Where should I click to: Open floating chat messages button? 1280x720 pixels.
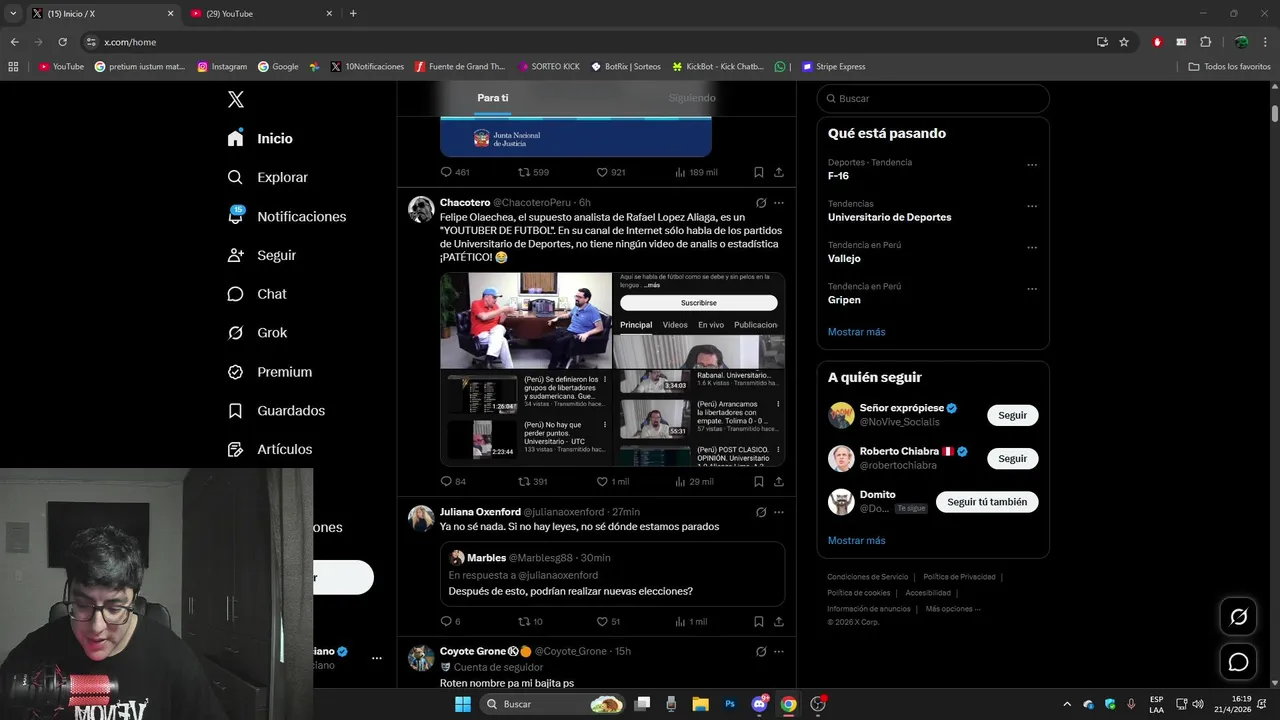1238,662
